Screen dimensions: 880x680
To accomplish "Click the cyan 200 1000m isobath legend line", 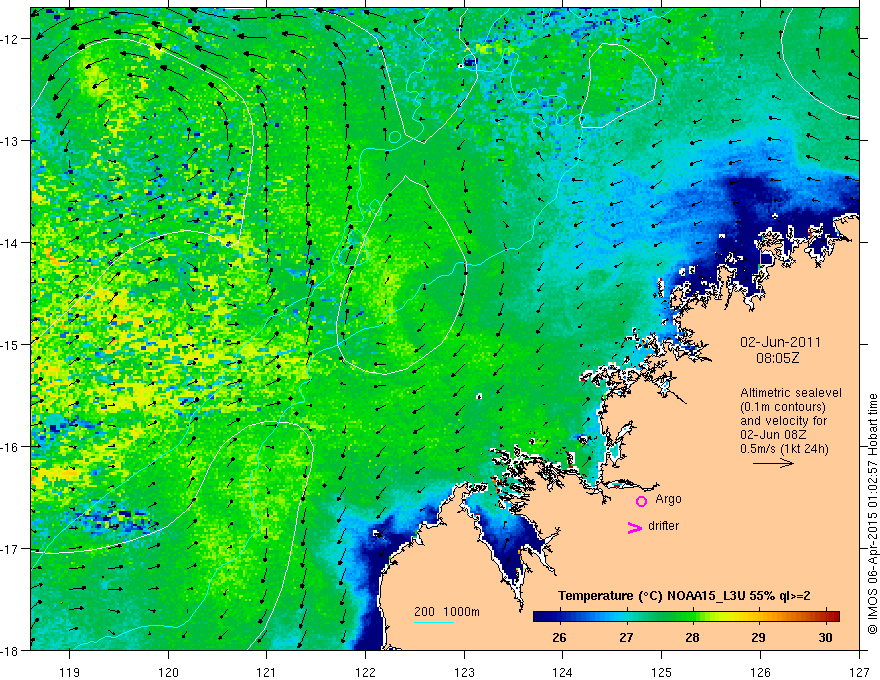I will pos(434,622).
